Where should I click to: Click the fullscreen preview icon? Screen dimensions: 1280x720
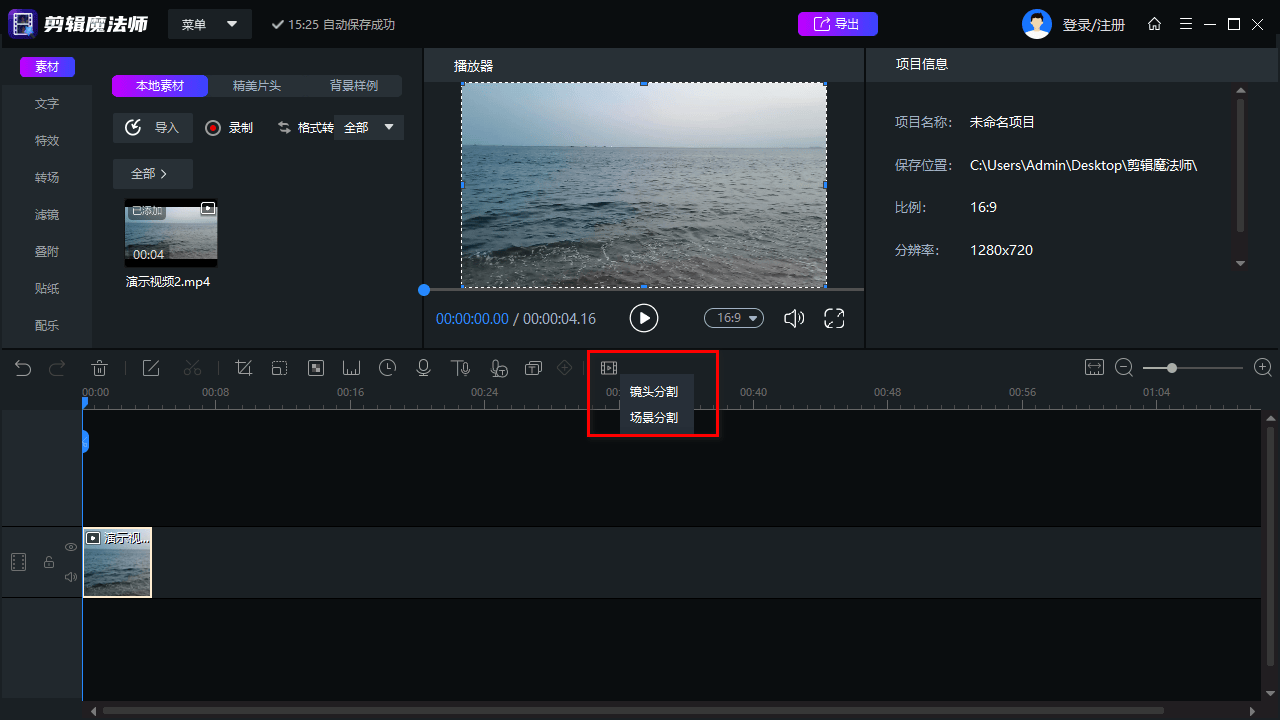(x=834, y=318)
